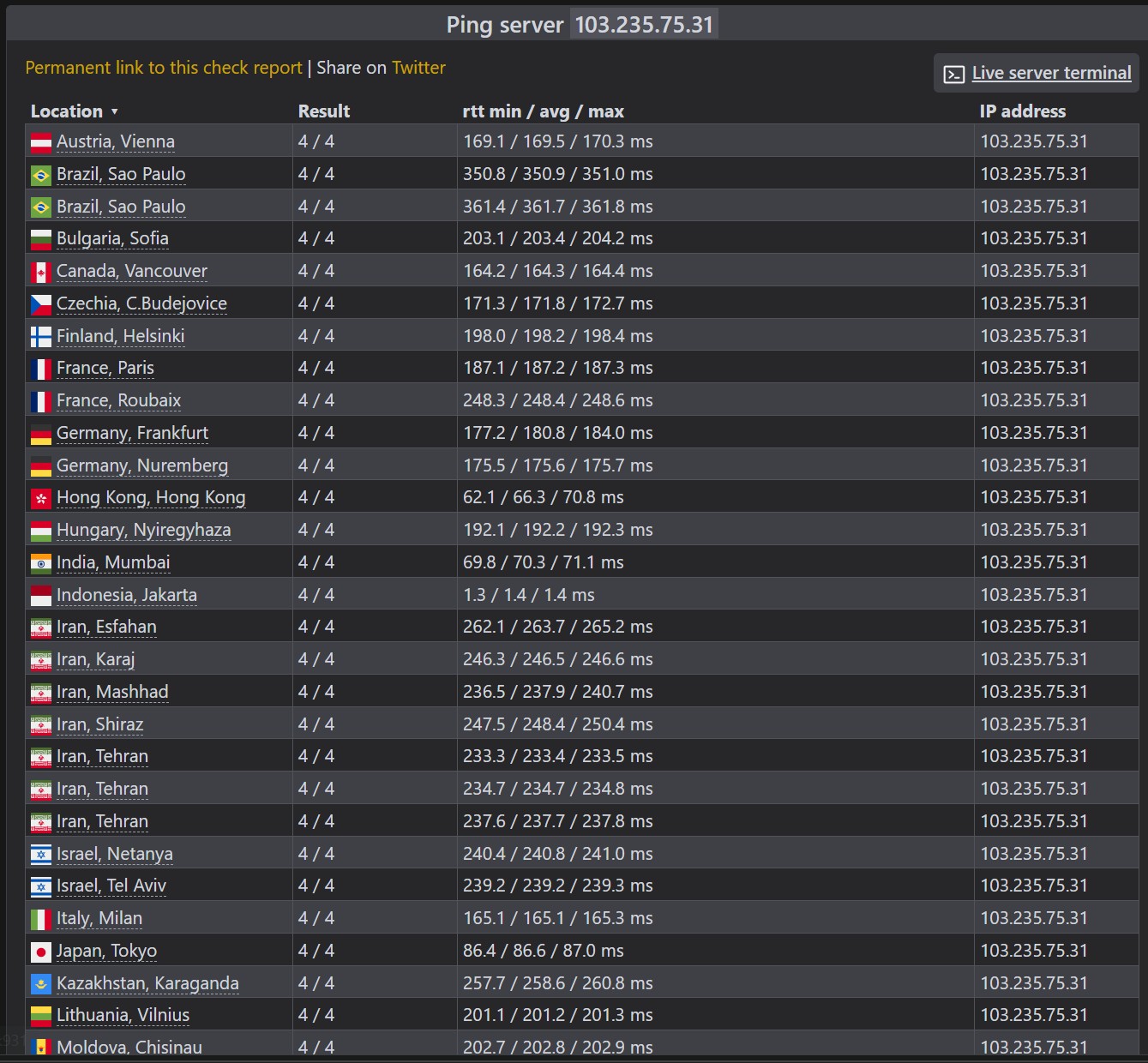Select the 1.3 / 1.4 / 1.4 ms value
Screen dimensions: 1148x1063
[x=529, y=595]
